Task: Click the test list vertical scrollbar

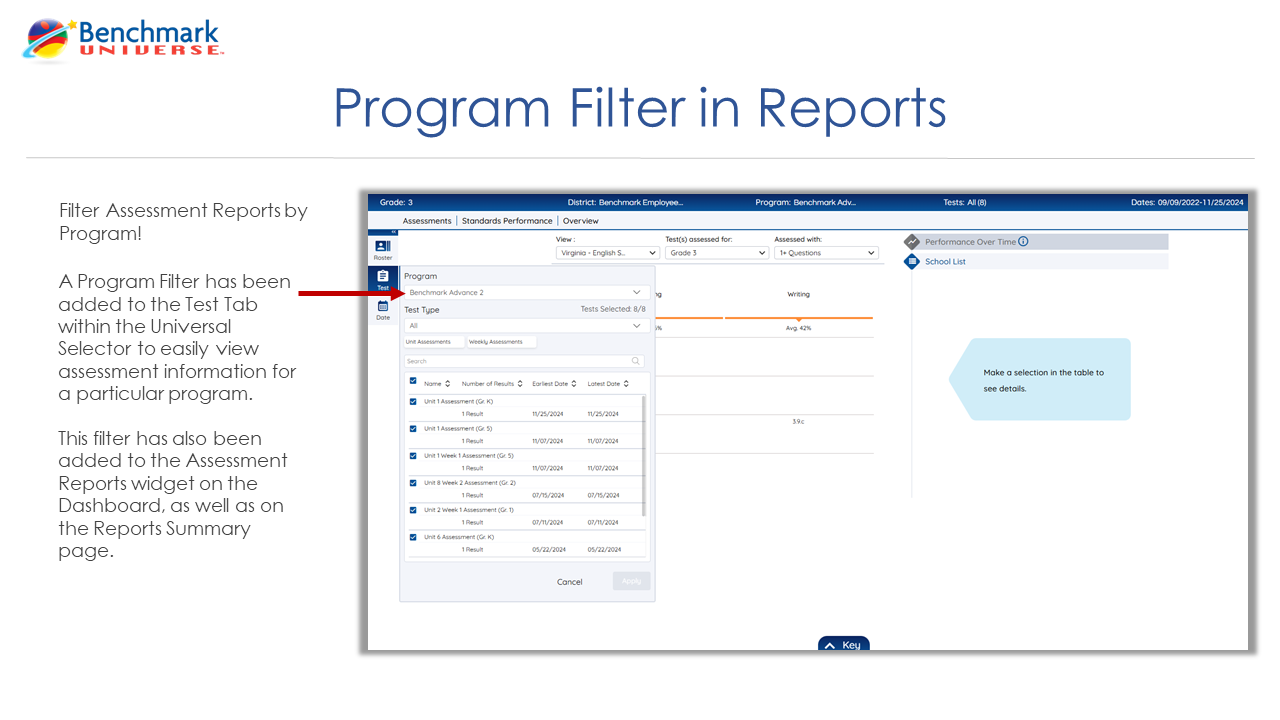Action: (644, 455)
